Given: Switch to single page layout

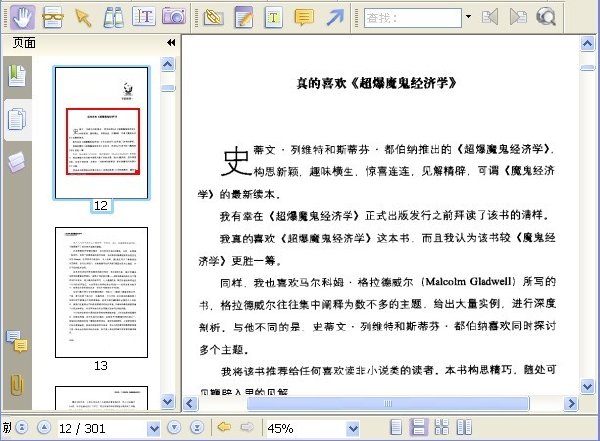Looking at the screenshot, I should coord(396,427).
